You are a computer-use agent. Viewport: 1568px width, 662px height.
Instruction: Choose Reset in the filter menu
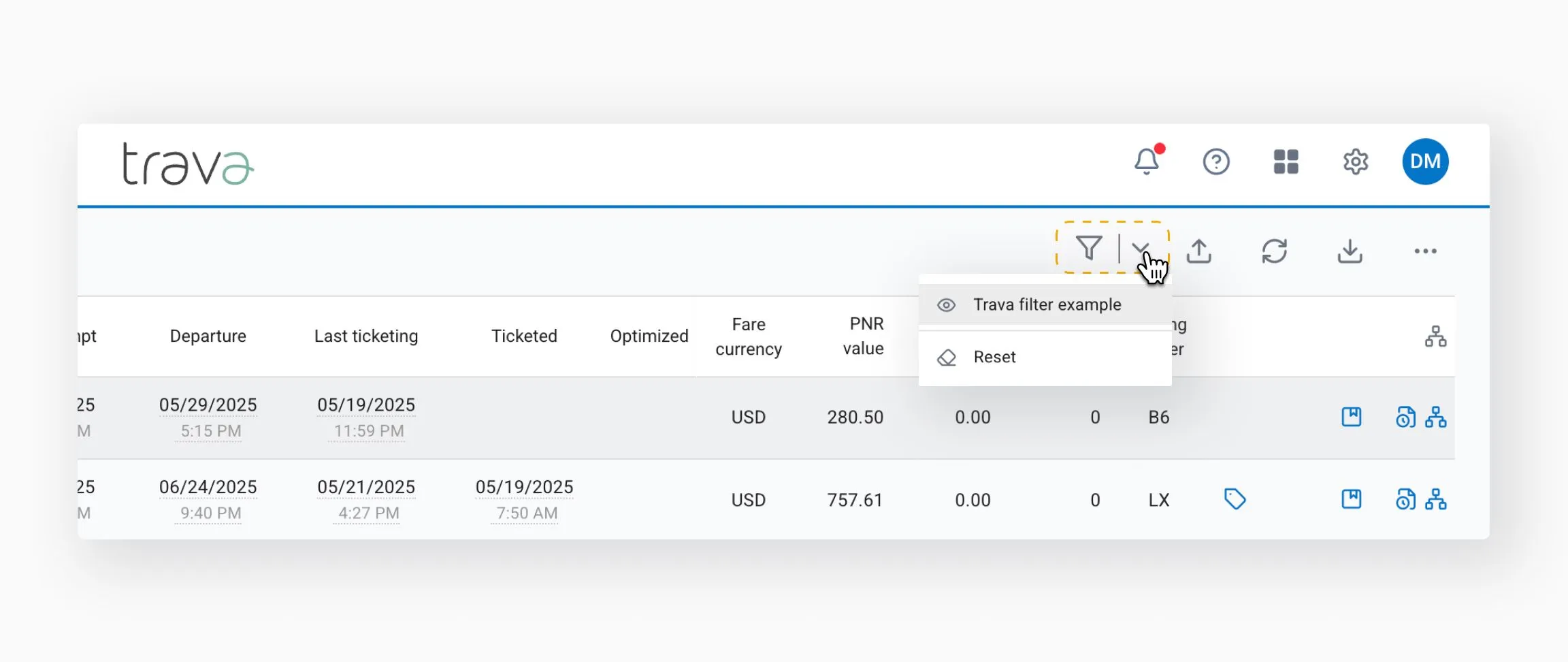point(994,357)
